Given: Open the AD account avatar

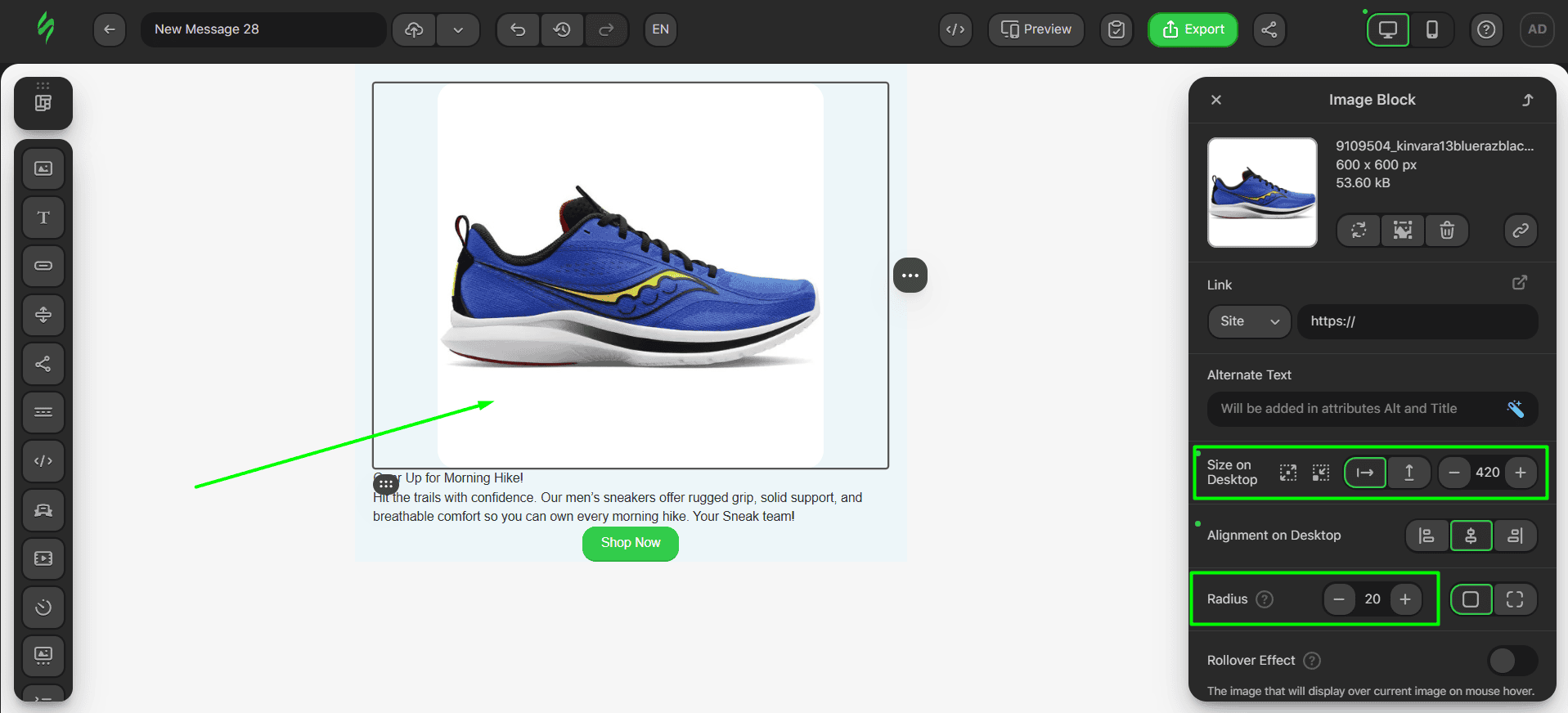Looking at the screenshot, I should tap(1537, 29).
